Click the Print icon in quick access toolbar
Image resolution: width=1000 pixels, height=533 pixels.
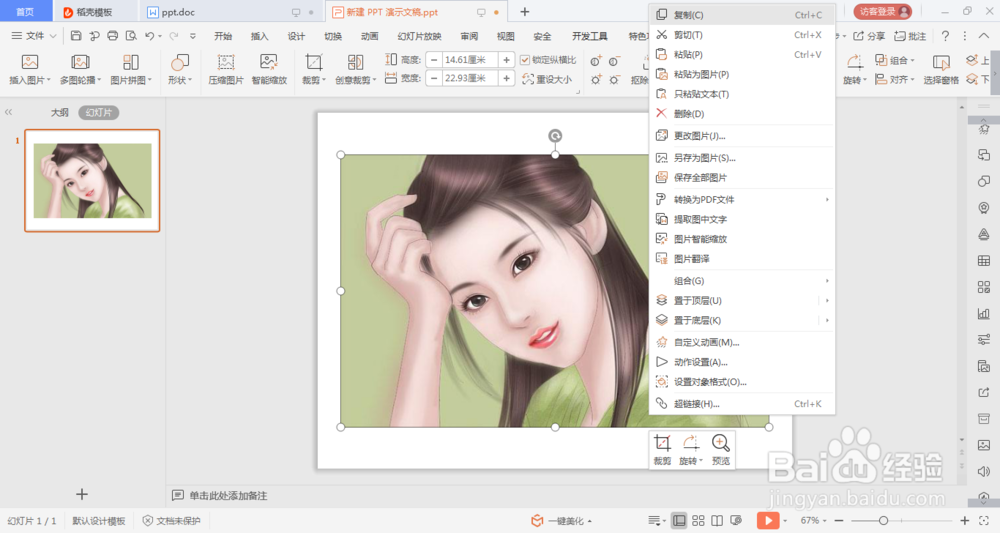113,36
